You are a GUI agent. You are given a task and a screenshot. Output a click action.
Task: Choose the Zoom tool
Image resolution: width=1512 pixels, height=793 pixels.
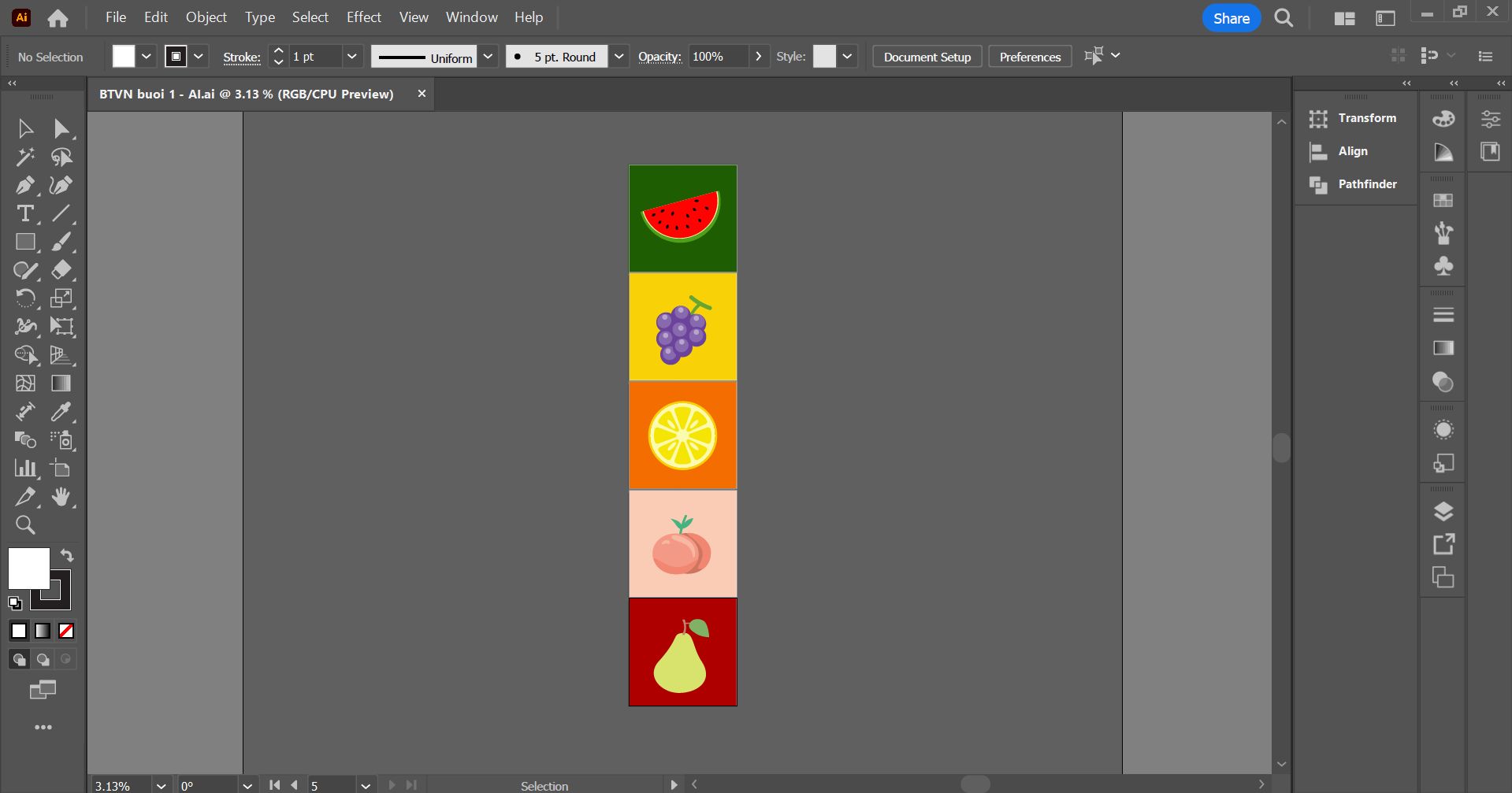pyautogui.click(x=25, y=525)
